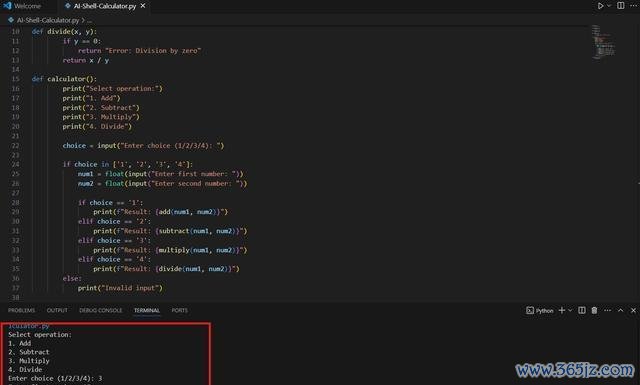Screen dimensions: 640x385
Task: Maximize the panel with the chevron-up icon
Action: (x=620, y=310)
